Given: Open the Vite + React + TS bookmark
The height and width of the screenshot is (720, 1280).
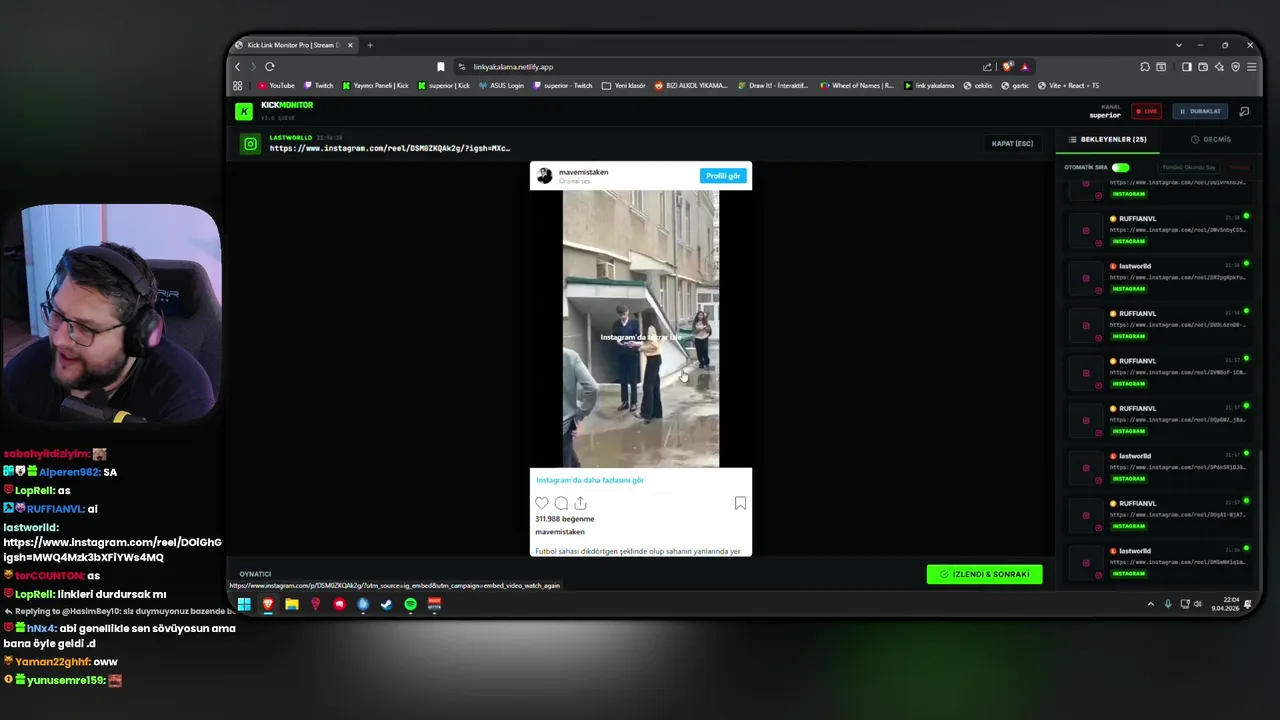Looking at the screenshot, I should pyautogui.click(x=1068, y=86).
